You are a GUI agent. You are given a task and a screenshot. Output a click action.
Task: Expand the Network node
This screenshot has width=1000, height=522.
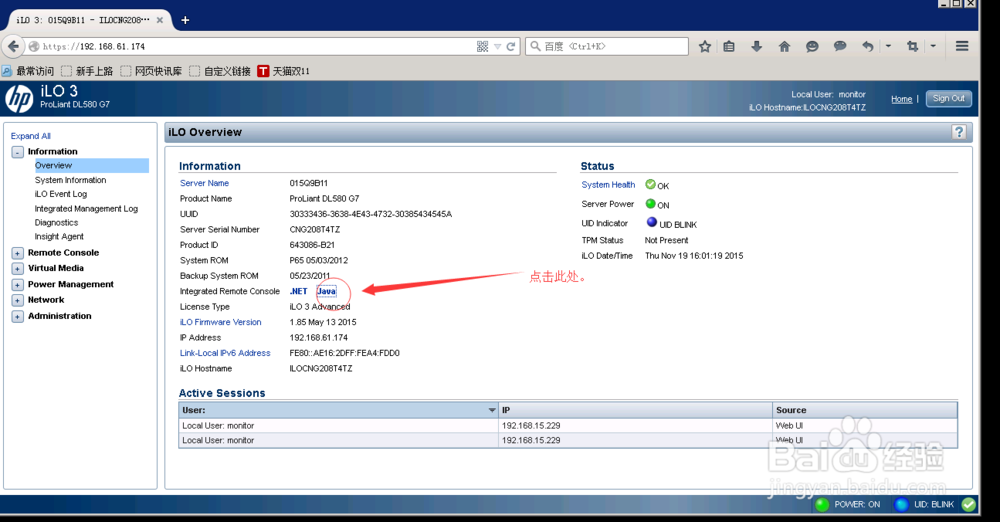pos(17,300)
